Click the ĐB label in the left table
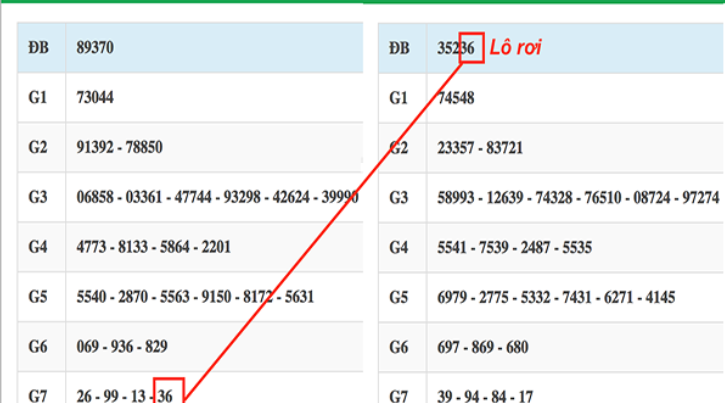The width and height of the screenshot is (725, 403). coord(39,47)
